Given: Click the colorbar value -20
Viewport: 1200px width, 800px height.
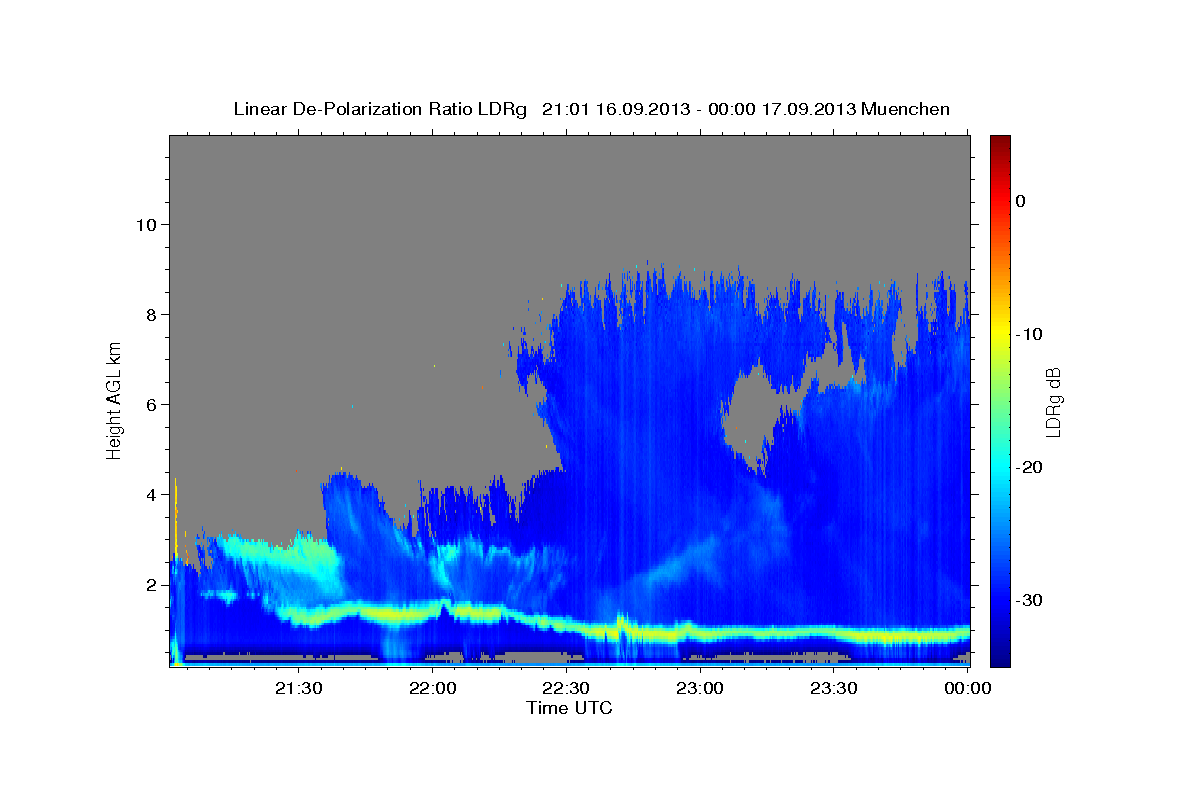Looking at the screenshot, I should (x=1028, y=467).
